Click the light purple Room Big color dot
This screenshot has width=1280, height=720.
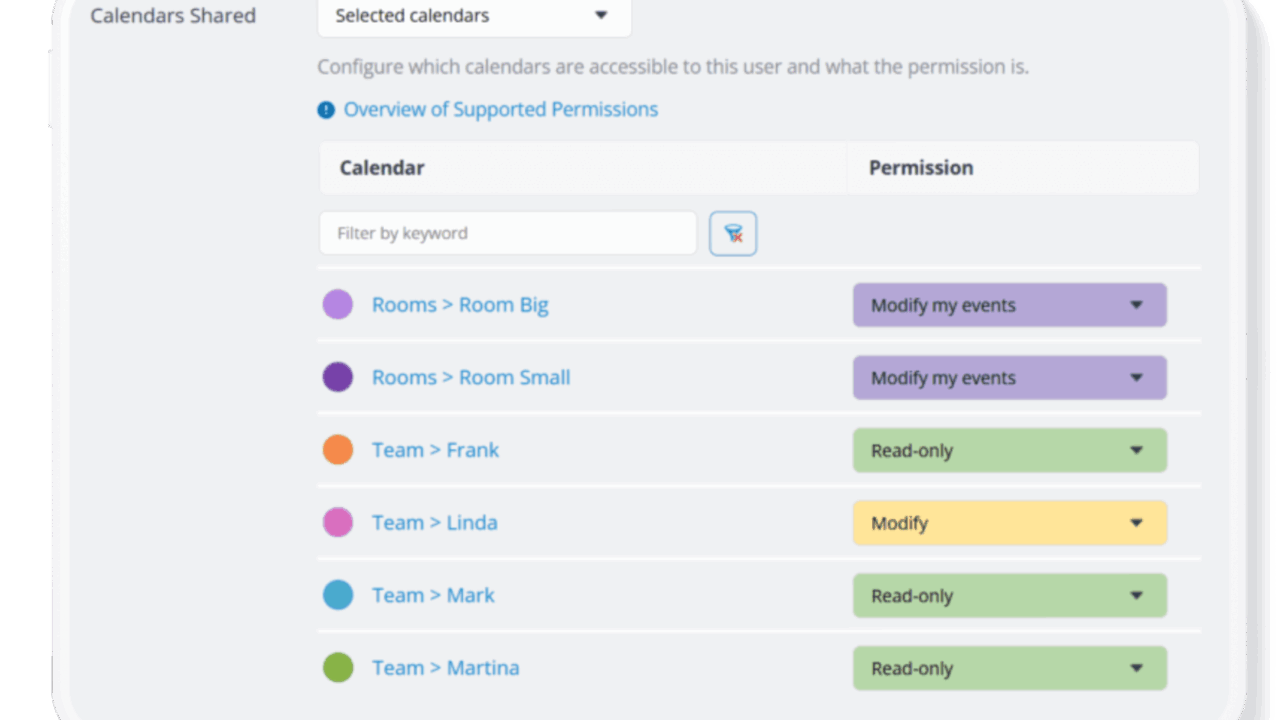pyautogui.click(x=338, y=305)
